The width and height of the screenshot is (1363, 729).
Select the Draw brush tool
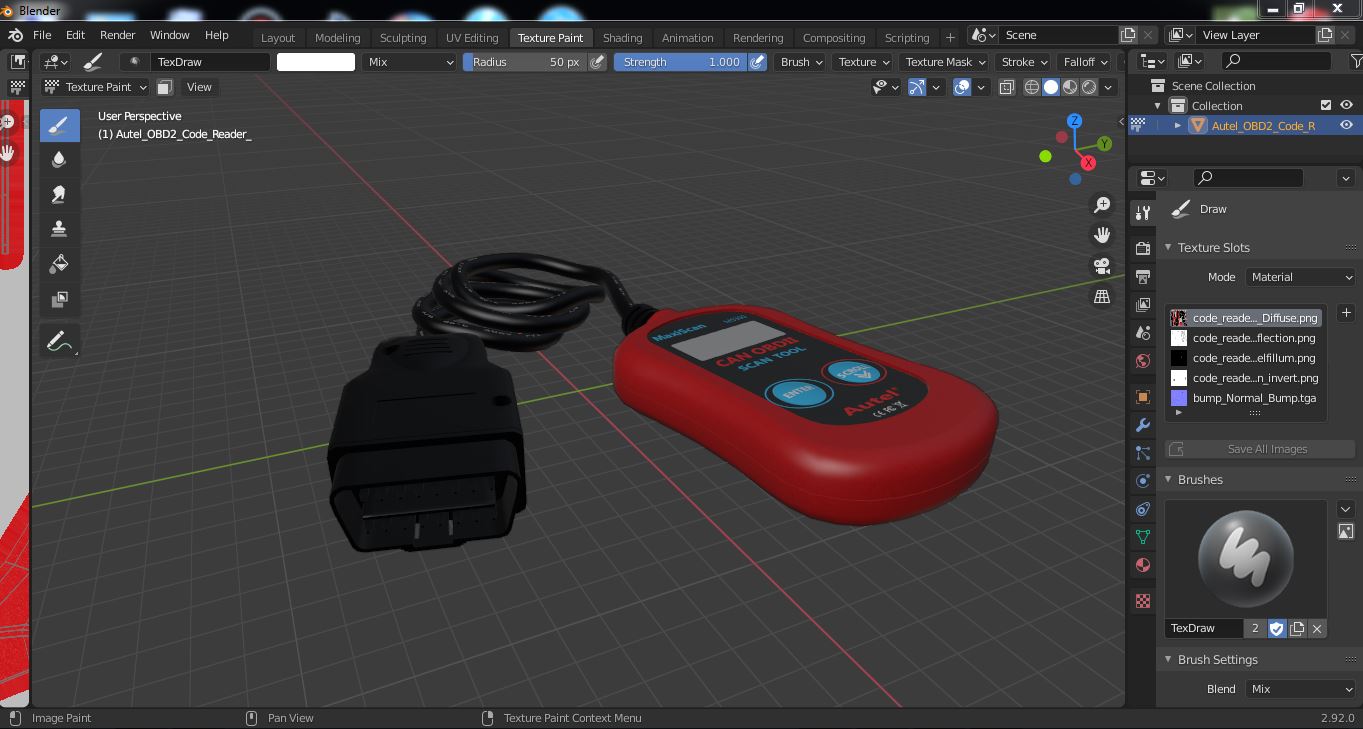[x=59, y=125]
